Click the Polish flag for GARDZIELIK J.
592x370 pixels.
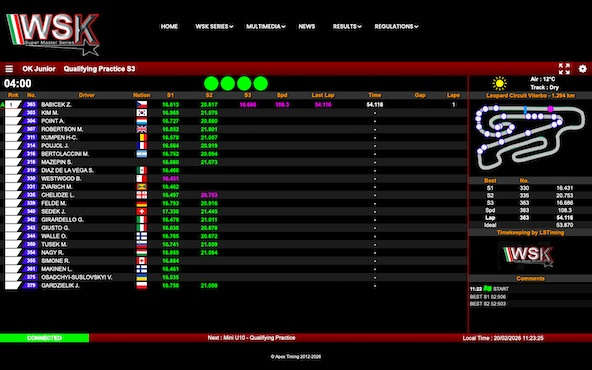point(142,286)
